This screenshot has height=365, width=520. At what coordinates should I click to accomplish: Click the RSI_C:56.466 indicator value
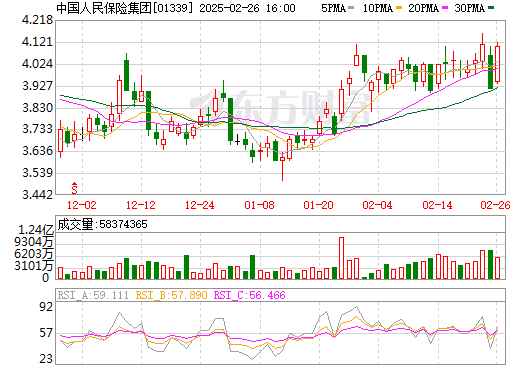249,295
